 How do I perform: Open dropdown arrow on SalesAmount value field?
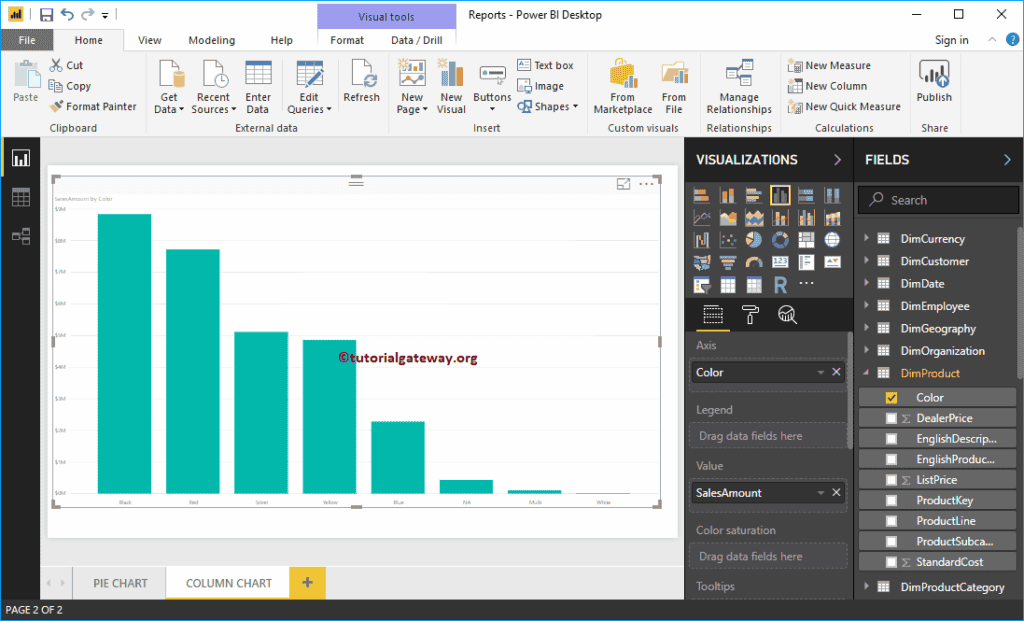(821, 493)
